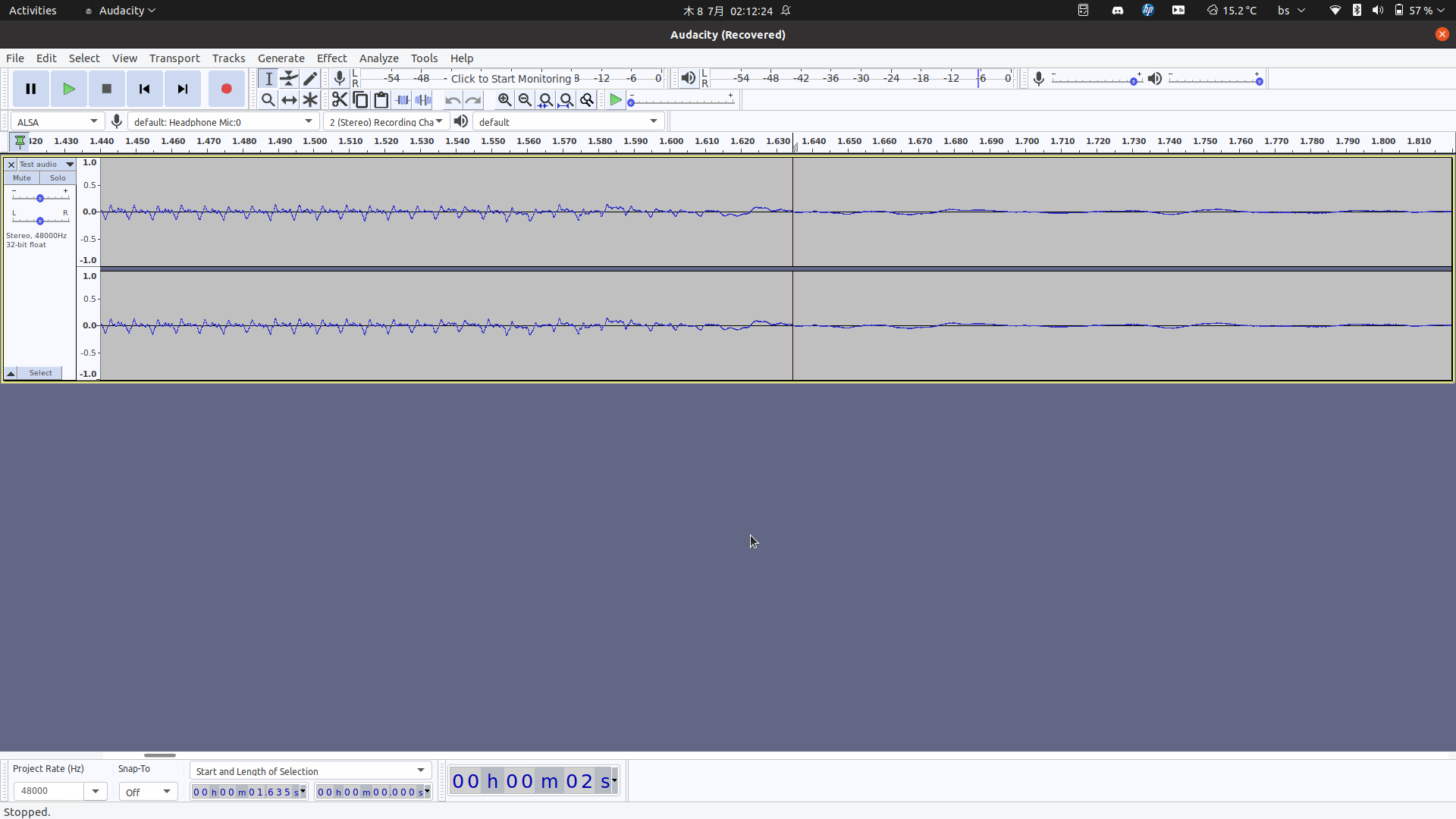The height and width of the screenshot is (819, 1456).
Task: Select the Envelope tool
Action: pos(289,78)
